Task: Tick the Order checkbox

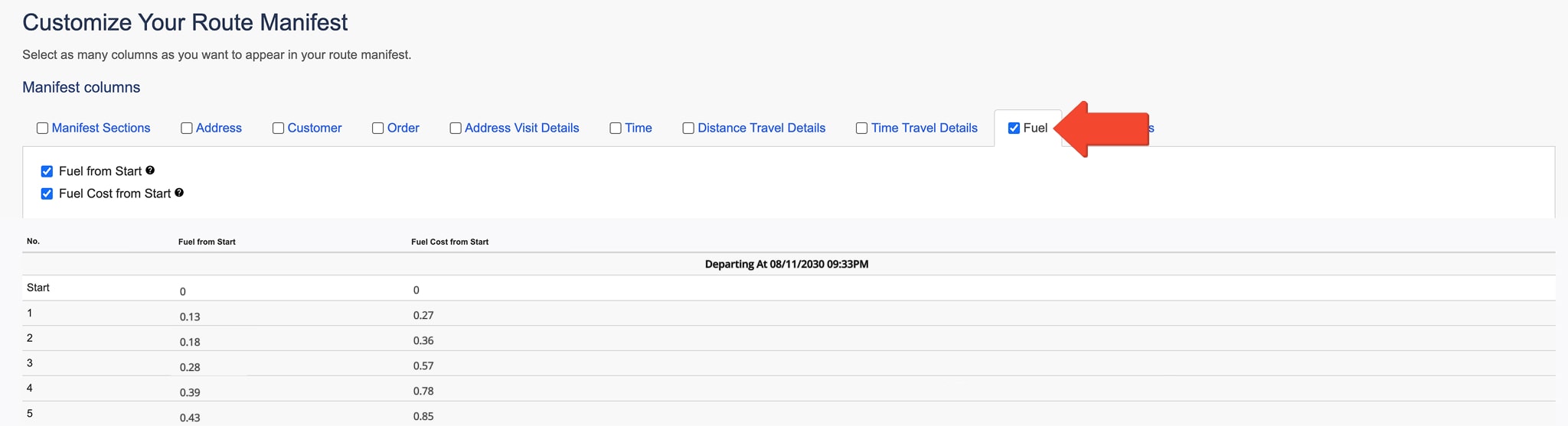Action: point(378,128)
